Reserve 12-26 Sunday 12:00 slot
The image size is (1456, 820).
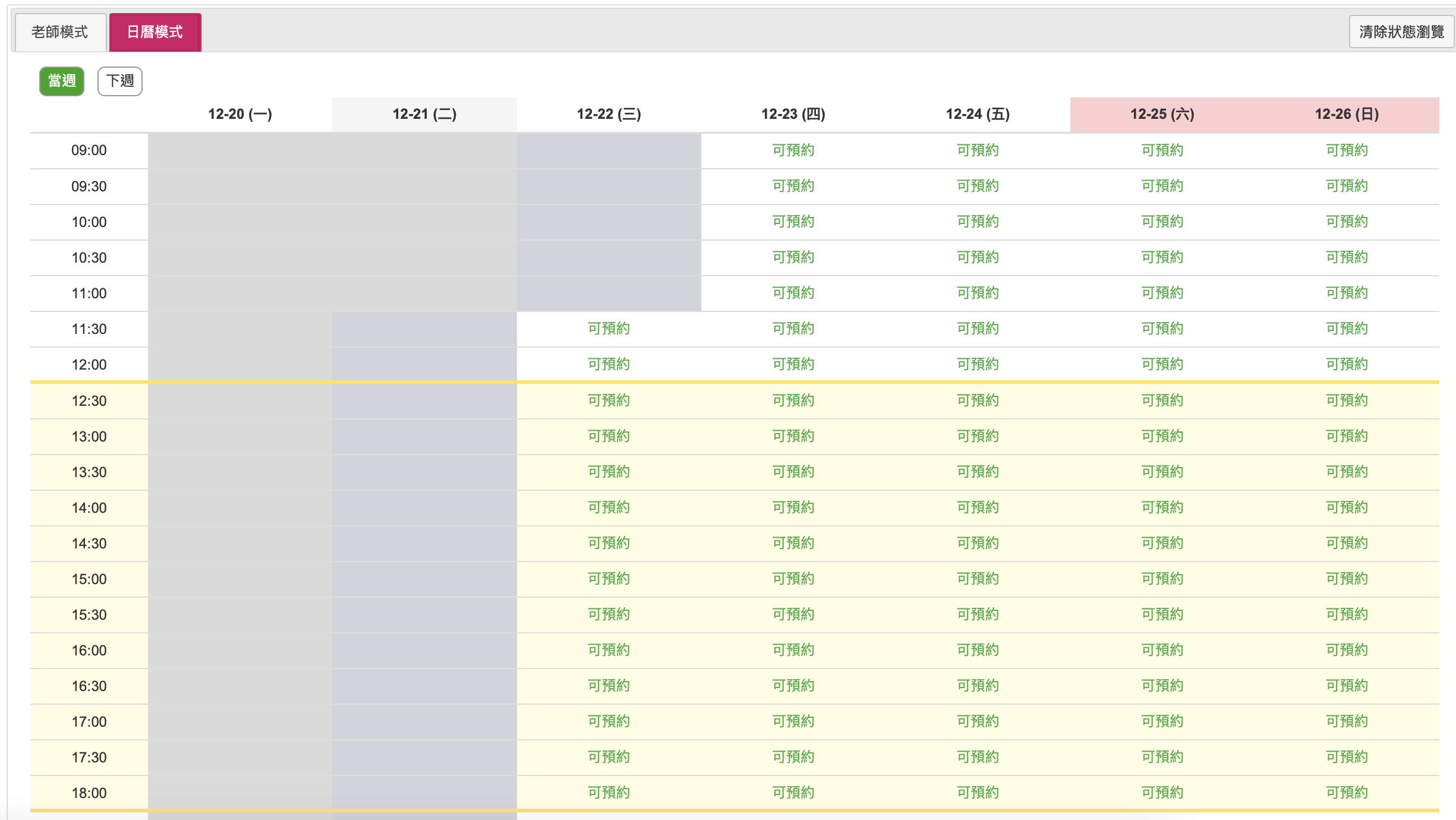click(1347, 364)
